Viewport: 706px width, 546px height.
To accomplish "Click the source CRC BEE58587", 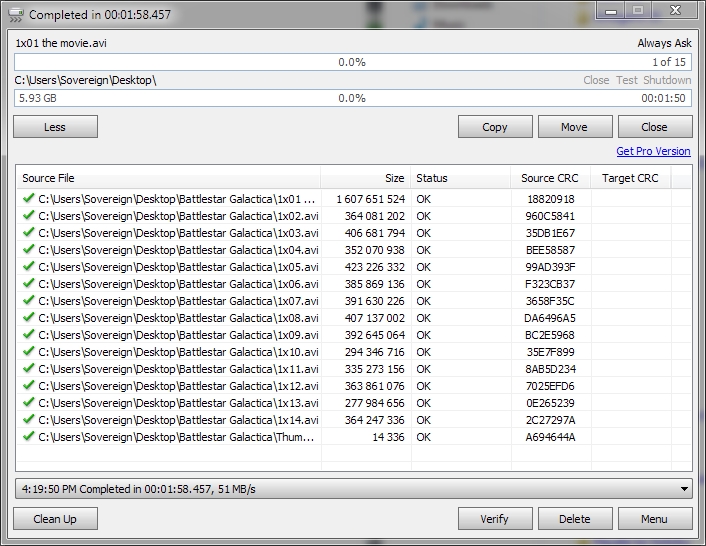I will coord(550,250).
